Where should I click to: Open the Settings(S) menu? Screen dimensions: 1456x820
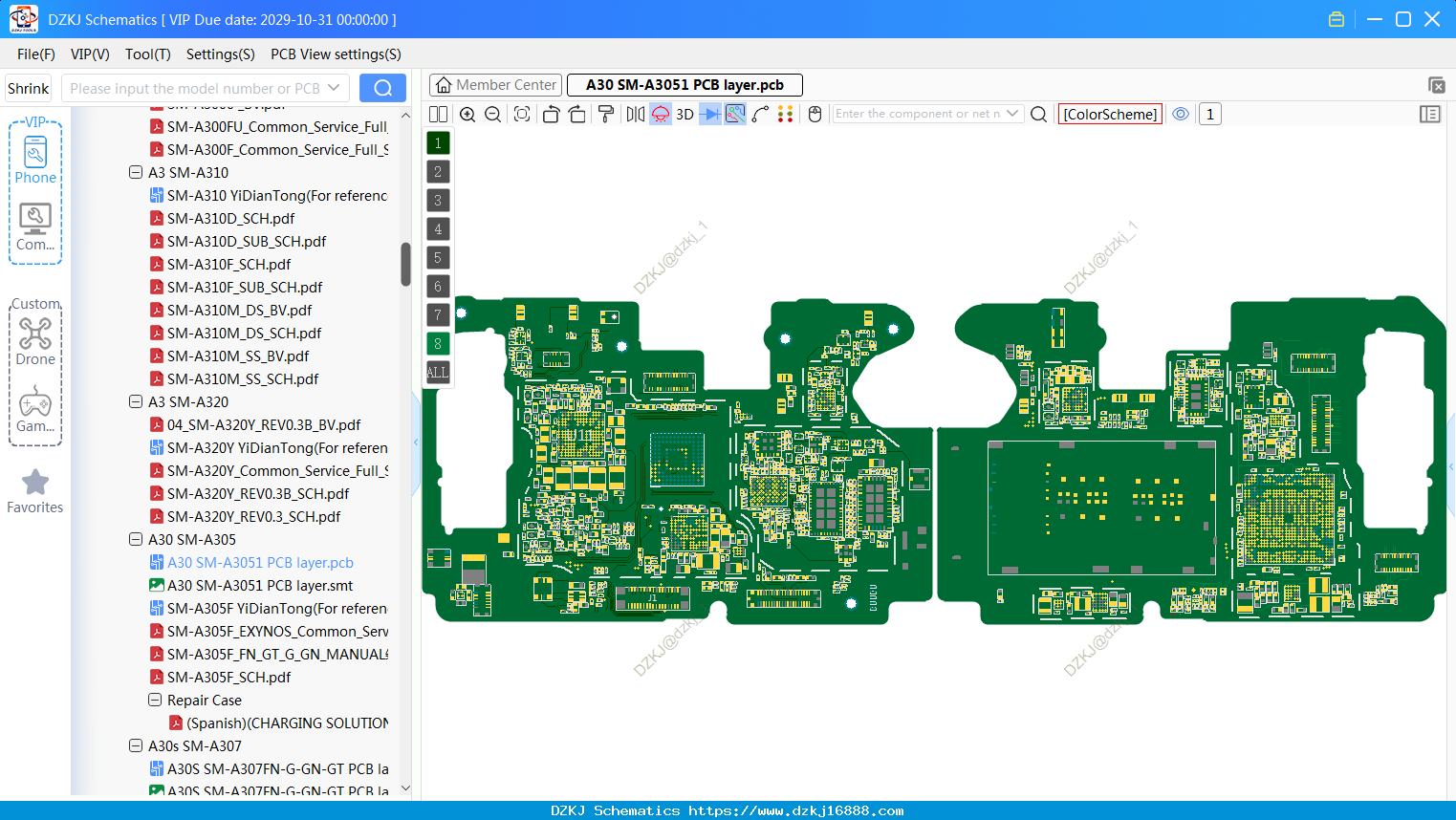(x=221, y=54)
